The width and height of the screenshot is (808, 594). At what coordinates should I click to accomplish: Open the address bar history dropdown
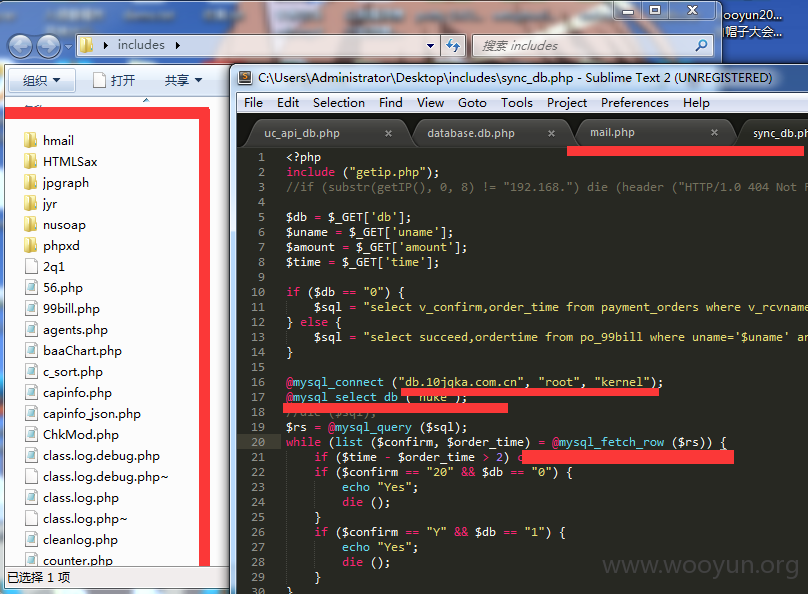(430, 46)
